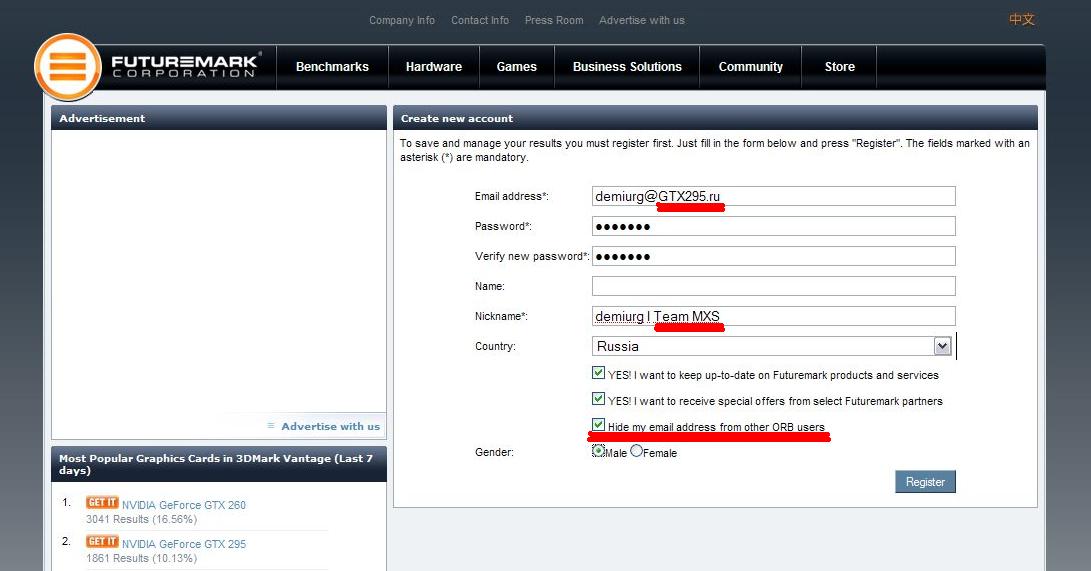Image resolution: width=1091 pixels, height=571 pixels.
Task: Uncheck special offers from Futuremark partners
Action: 598,399
